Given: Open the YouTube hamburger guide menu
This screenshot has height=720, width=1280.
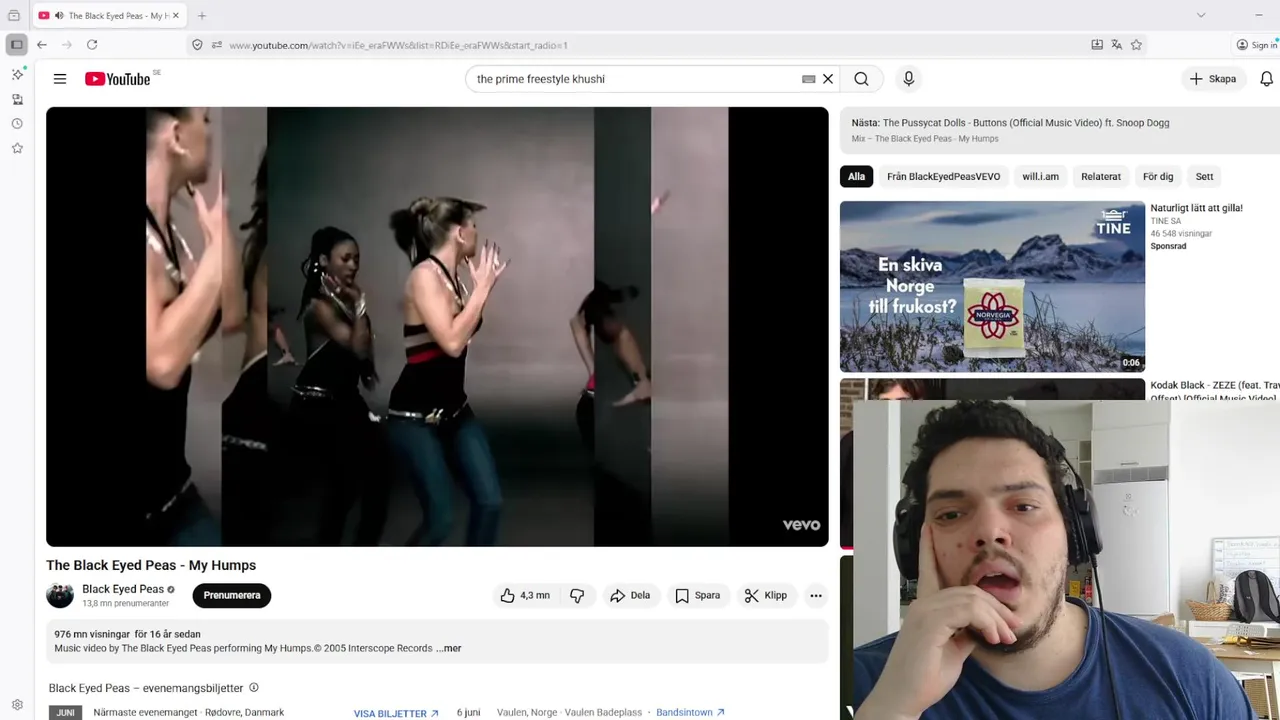Looking at the screenshot, I should tap(60, 79).
